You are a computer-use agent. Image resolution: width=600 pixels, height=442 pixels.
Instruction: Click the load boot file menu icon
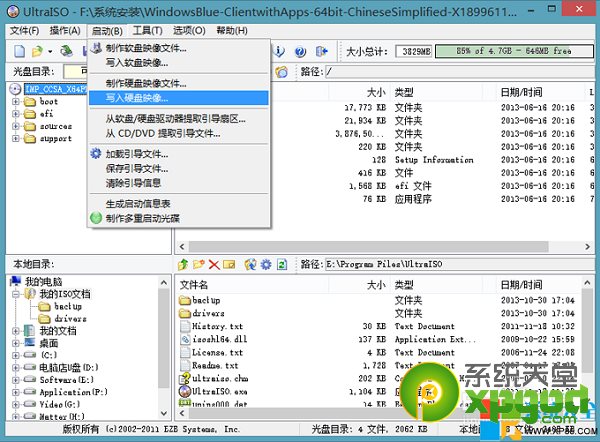click(96, 153)
